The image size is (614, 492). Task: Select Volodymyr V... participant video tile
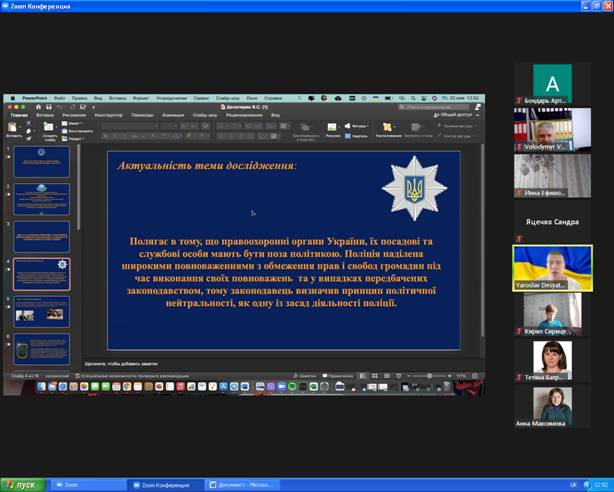pos(552,130)
